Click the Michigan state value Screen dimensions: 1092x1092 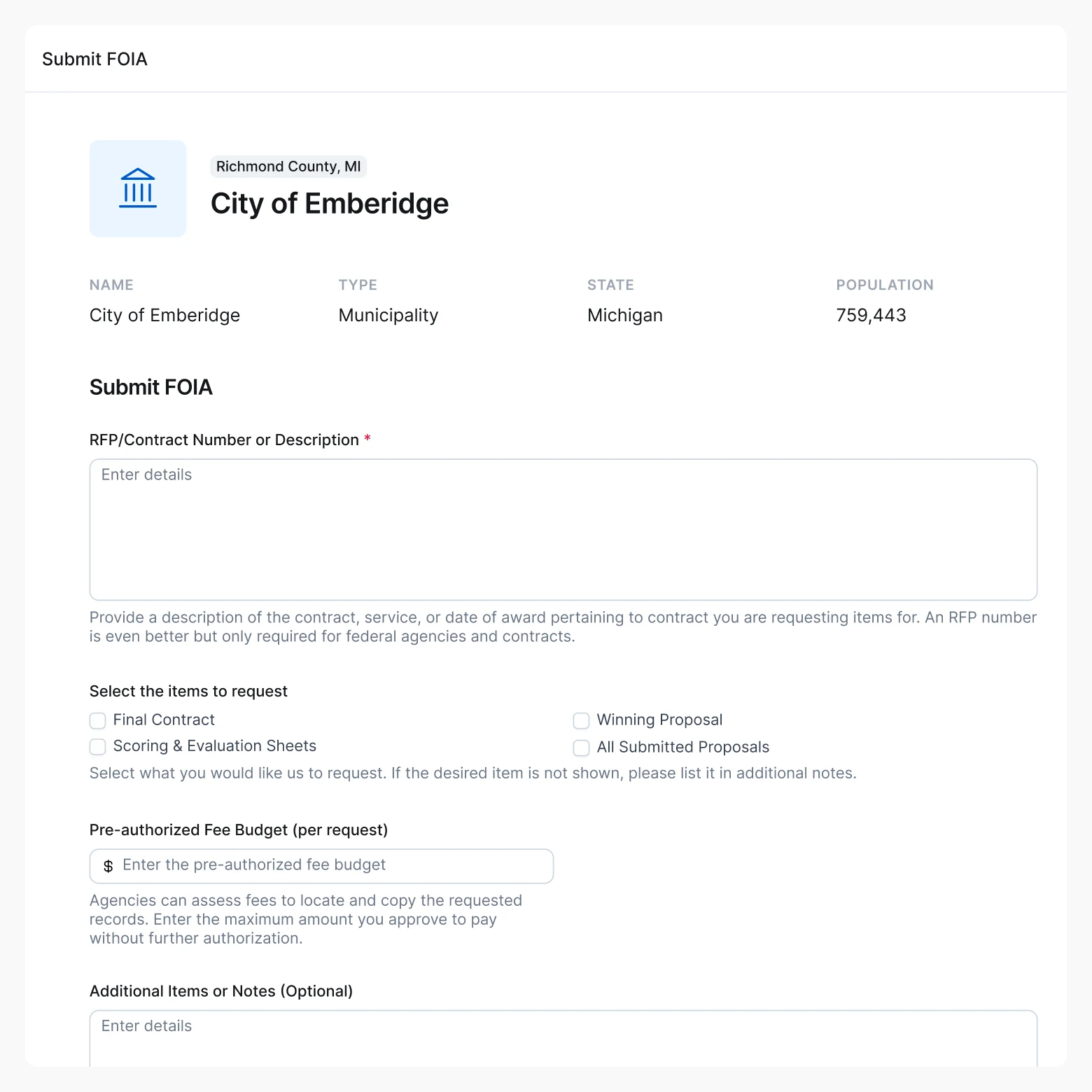624,315
